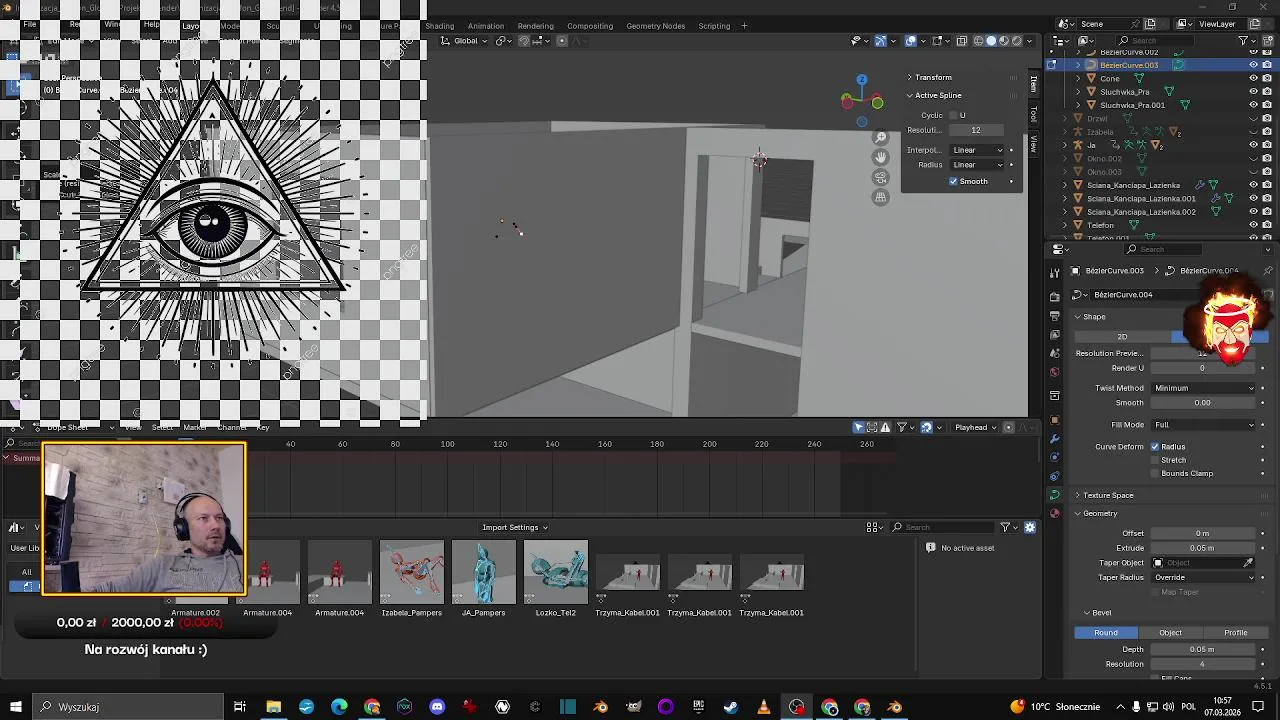Viewport: 1280px width, 720px height.
Task: Open viewport overlays toggle icon
Action: click(x=911, y=41)
